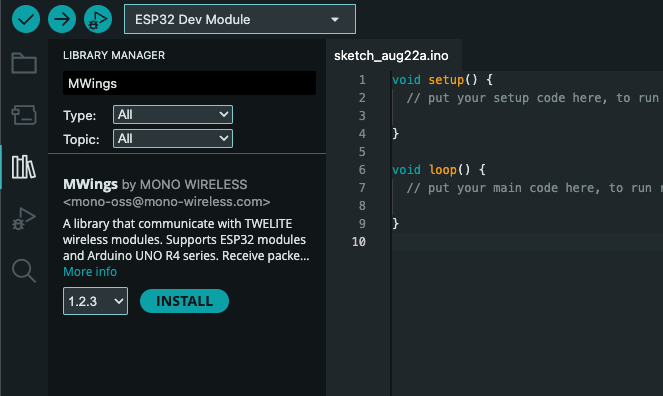Switch to the sketch_aug22a.ino tab

(x=391, y=55)
